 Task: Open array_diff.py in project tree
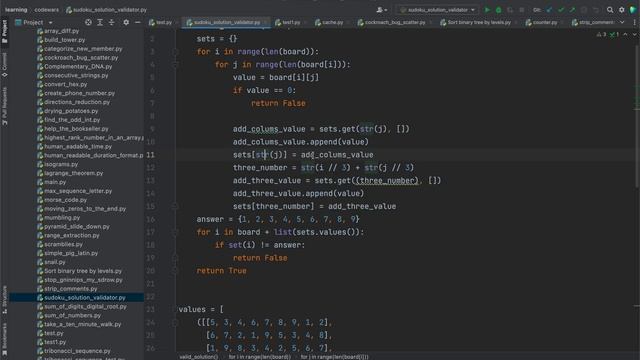(61, 31)
